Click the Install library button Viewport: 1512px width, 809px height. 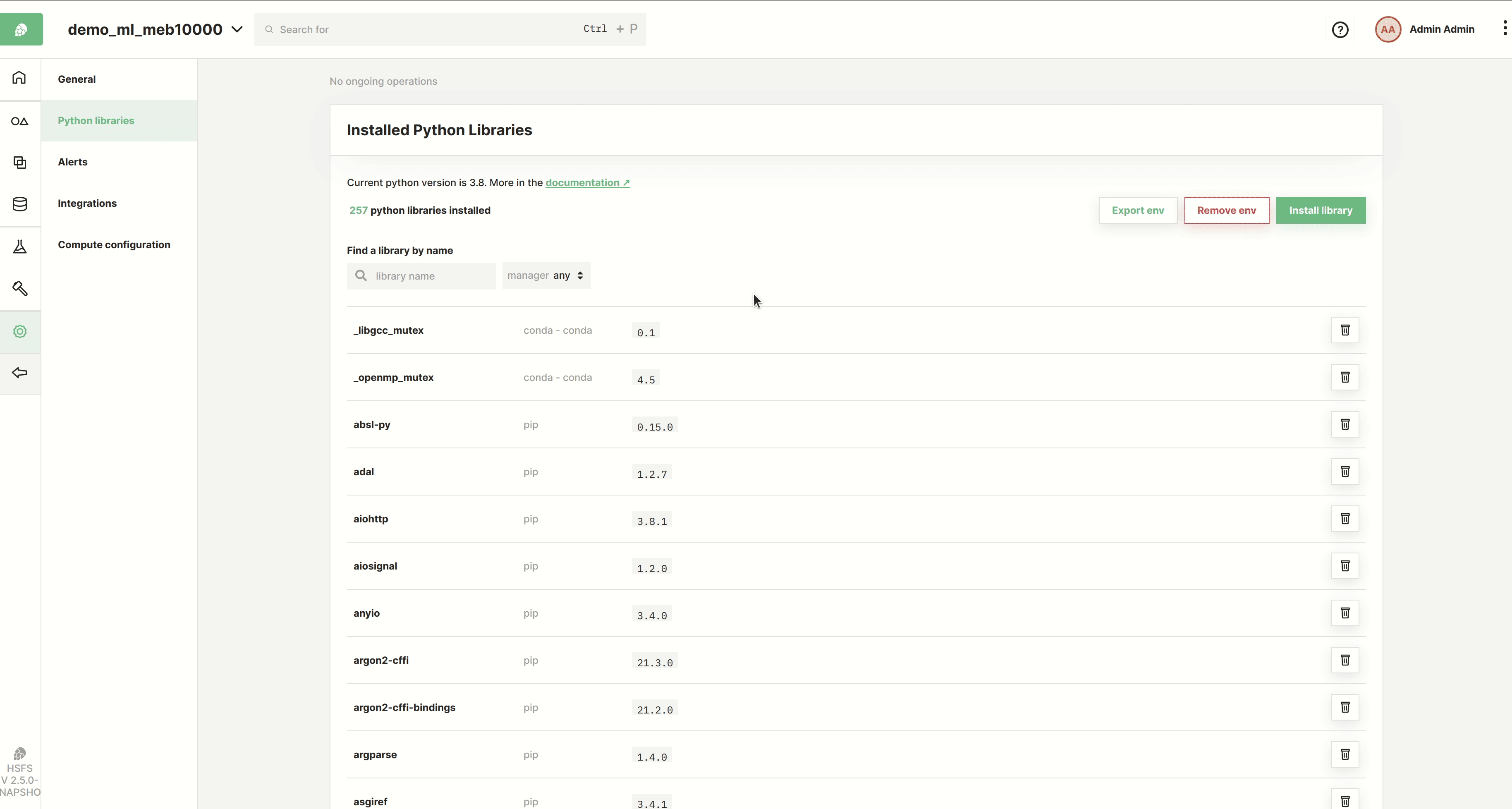tap(1320, 210)
